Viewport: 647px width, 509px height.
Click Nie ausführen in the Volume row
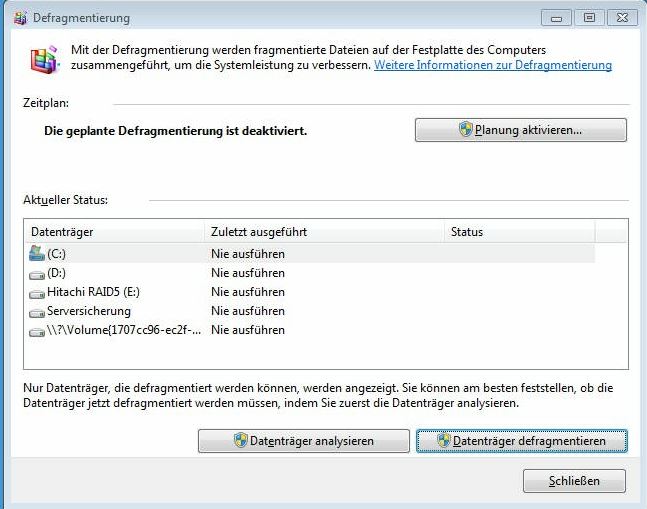[x=248, y=330]
